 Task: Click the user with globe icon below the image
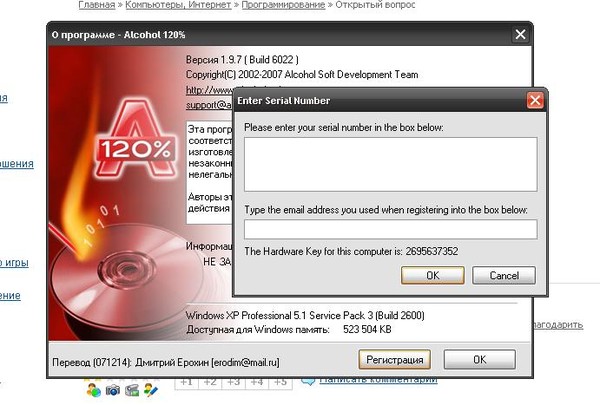tap(94, 390)
